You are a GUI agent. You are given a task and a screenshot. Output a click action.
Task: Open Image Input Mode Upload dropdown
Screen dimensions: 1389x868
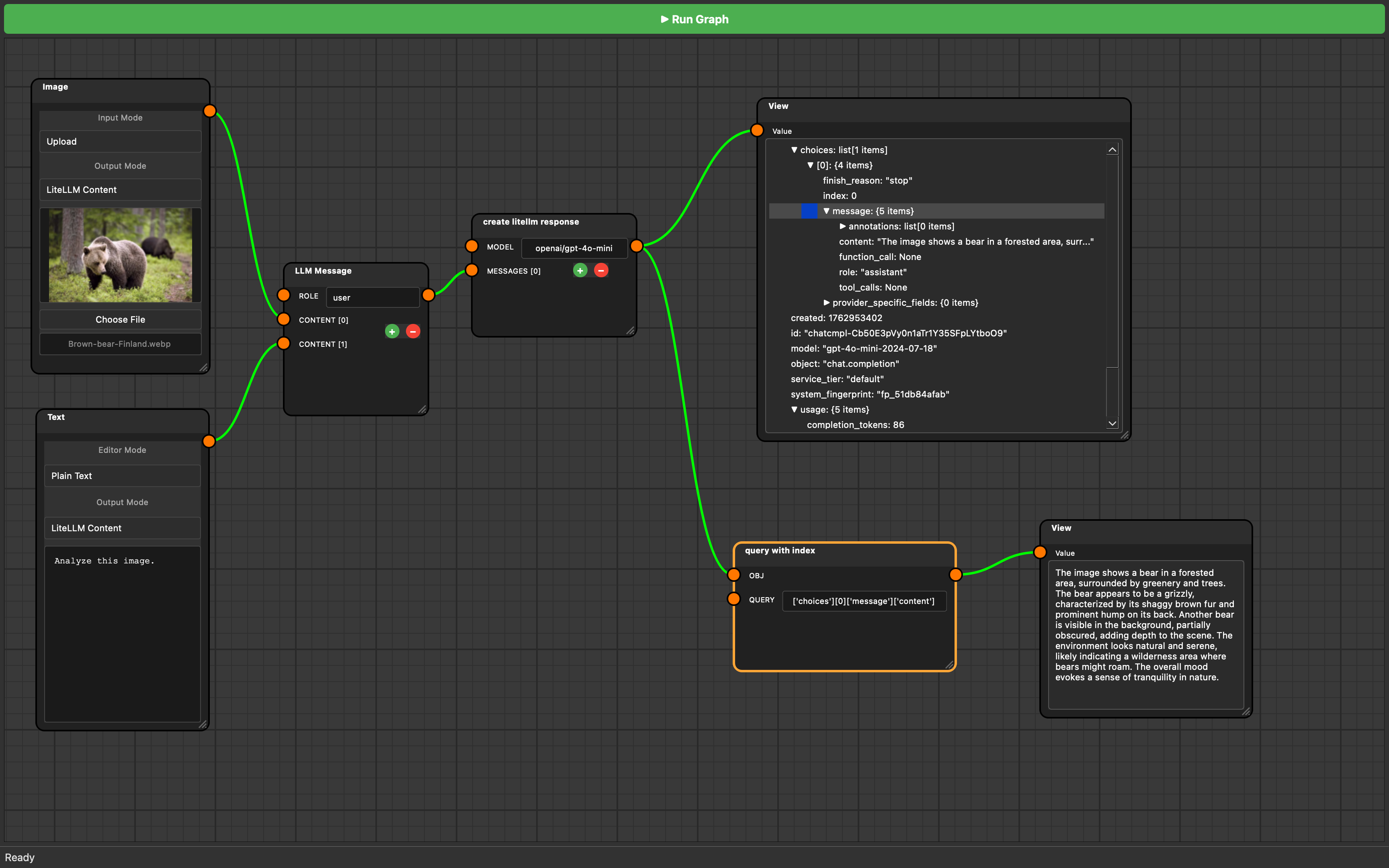coord(120,141)
